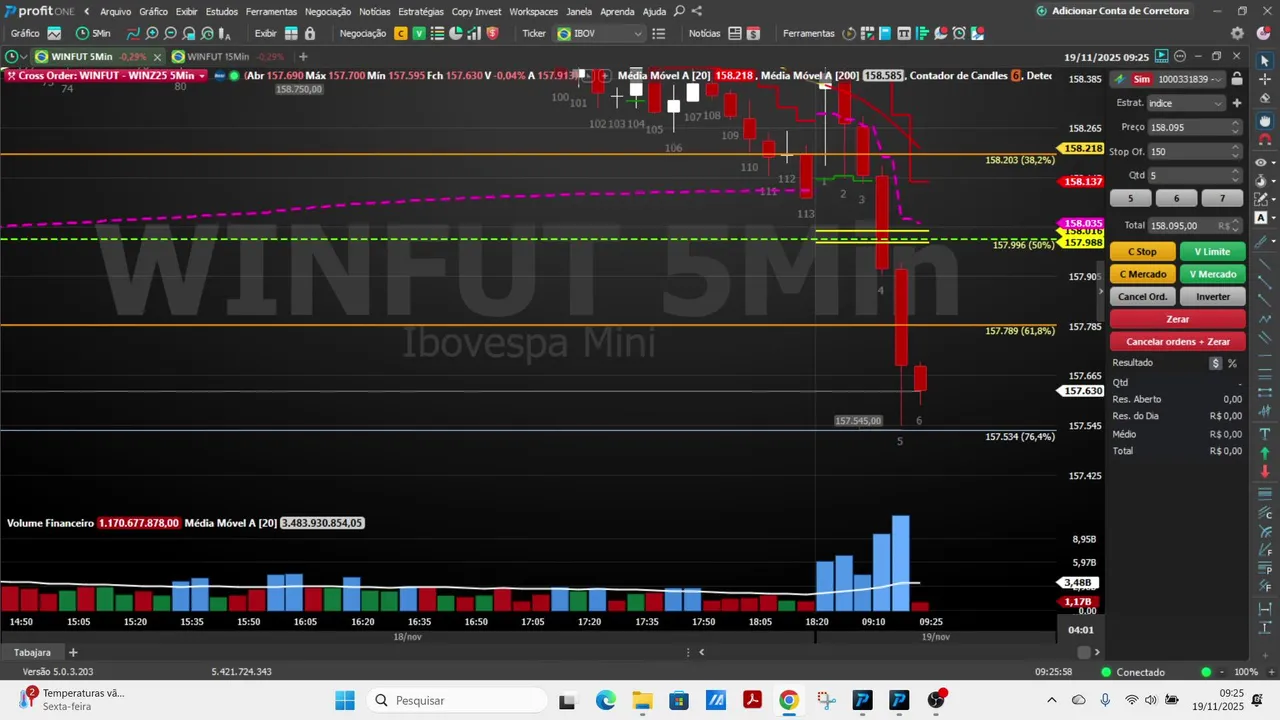Open the Estrat. indice dropdown
The height and width of the screenshot is (720, 1280).
[x=1186, y=103]
